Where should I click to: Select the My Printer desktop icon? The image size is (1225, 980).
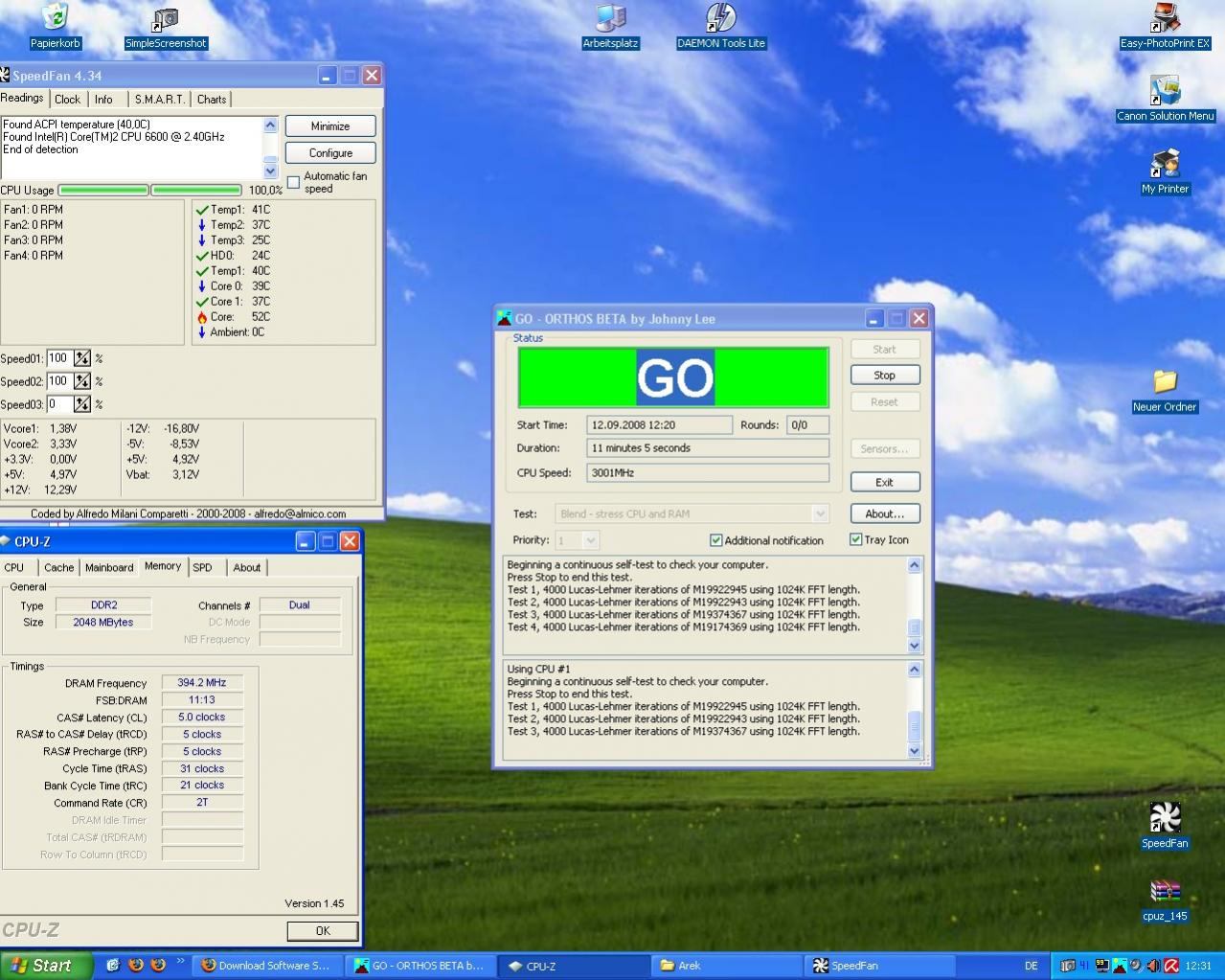pos(1165,171)
